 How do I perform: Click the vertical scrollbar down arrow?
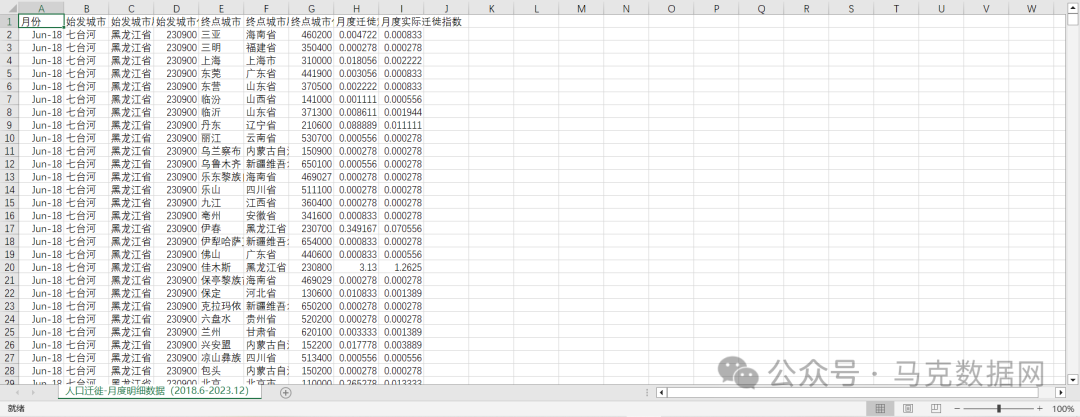click(x=1072, y=379)
